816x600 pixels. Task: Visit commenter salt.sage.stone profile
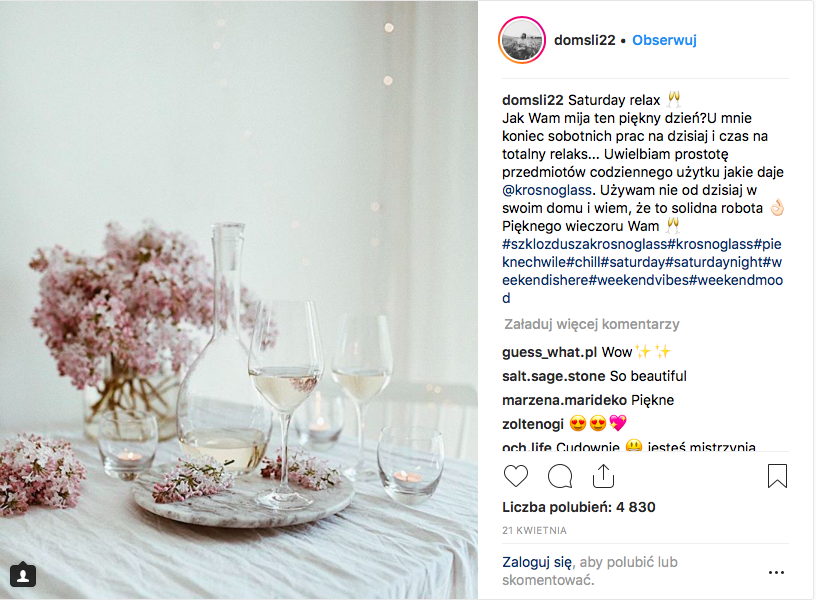(554, 376)
